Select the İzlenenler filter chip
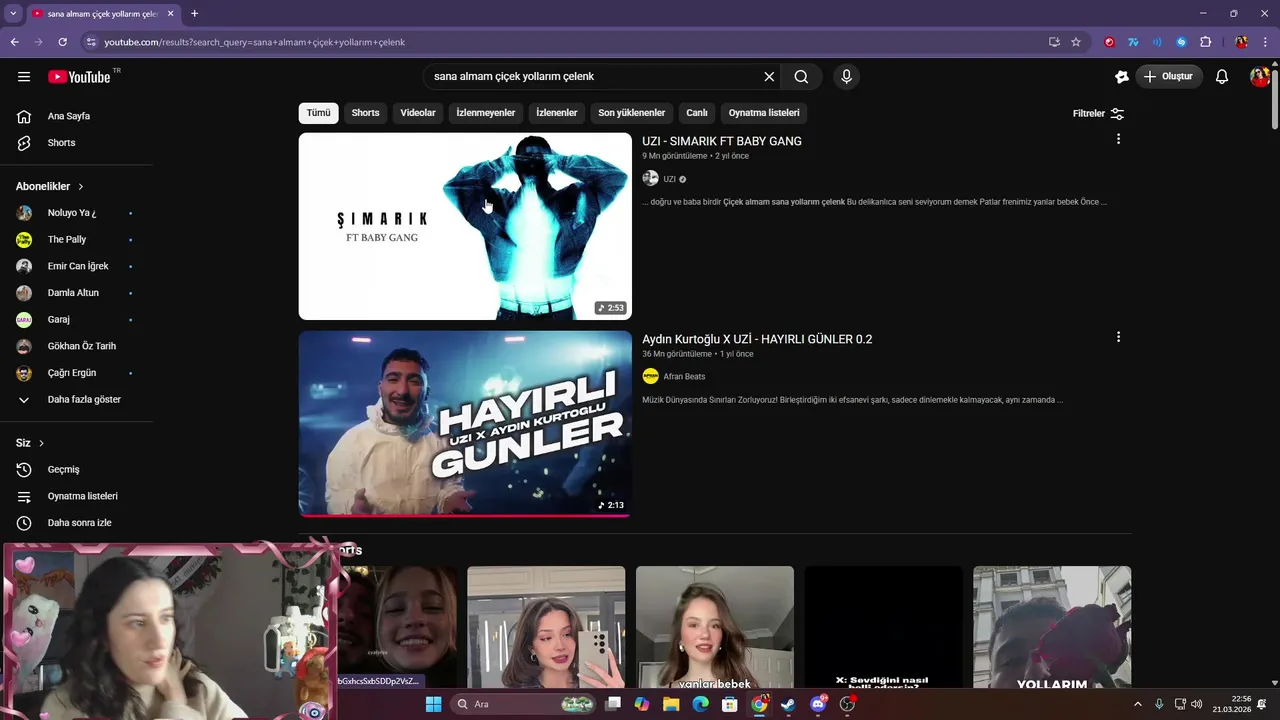The image size is (1280, 720). pyautogui.click(x=557, y=113)
